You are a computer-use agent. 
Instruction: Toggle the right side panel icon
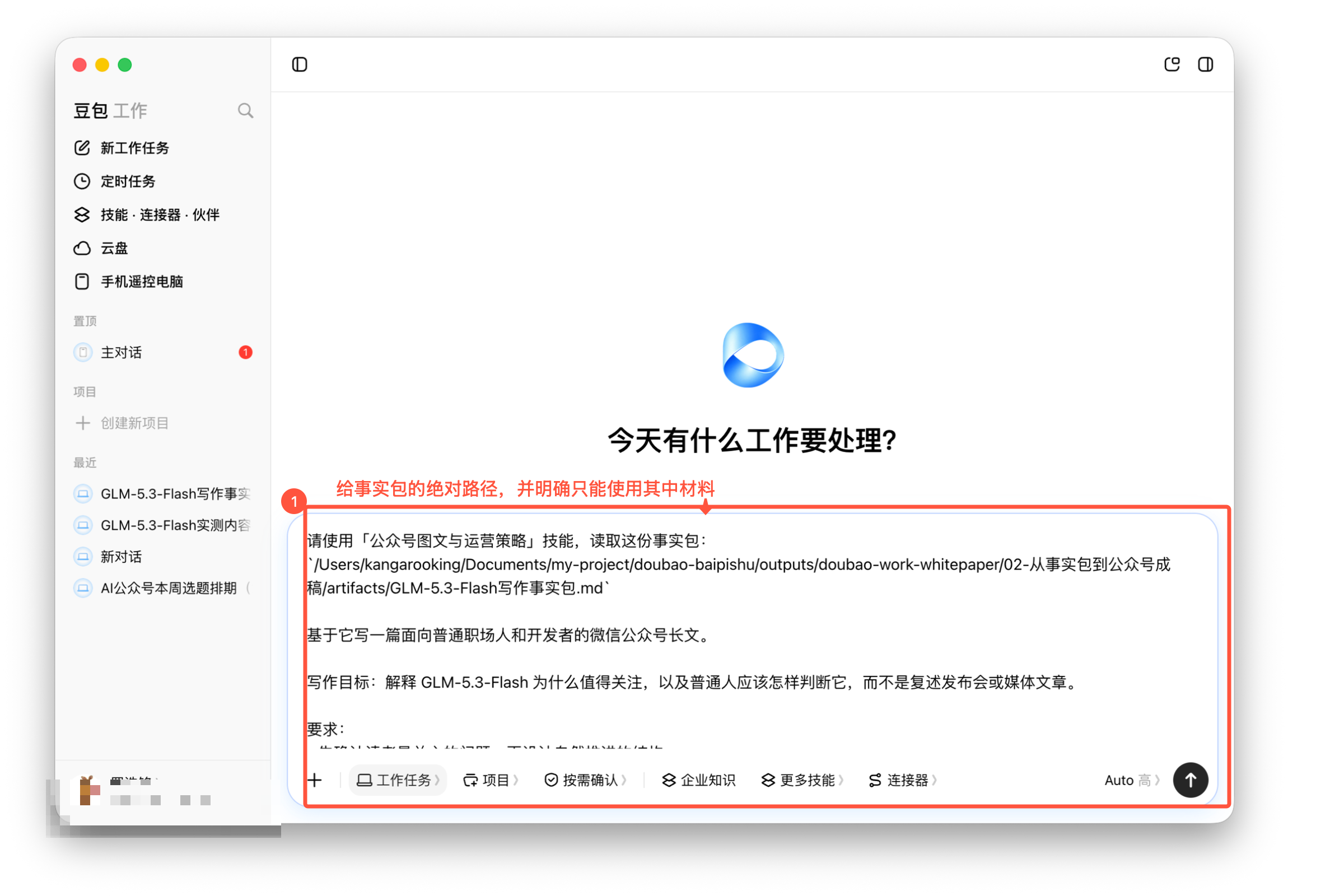pyautogui.click(x=1205, y=64)
